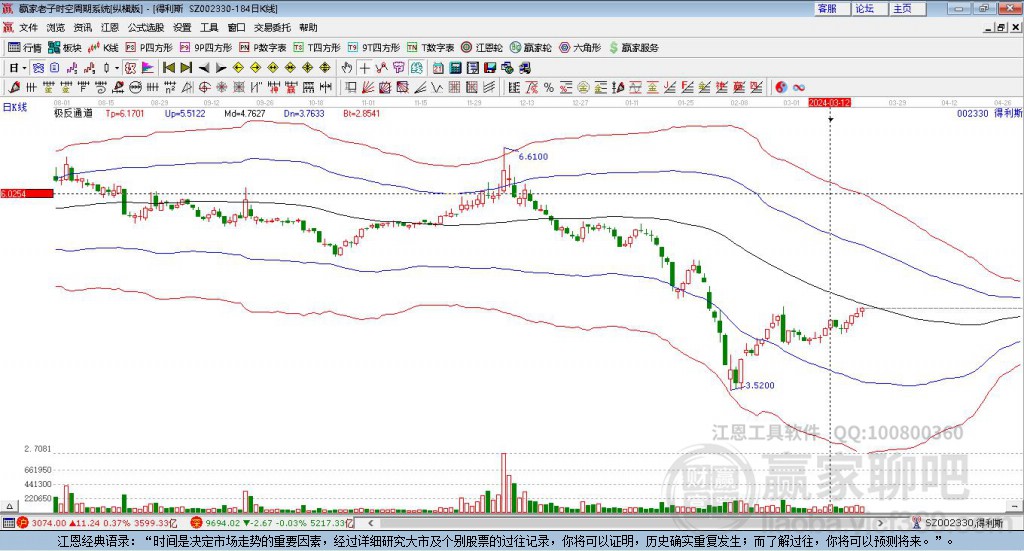Viewport: 1024px width, 551px height.
Task: Open the 板块 sector view
Action: [x=65, y=48]
